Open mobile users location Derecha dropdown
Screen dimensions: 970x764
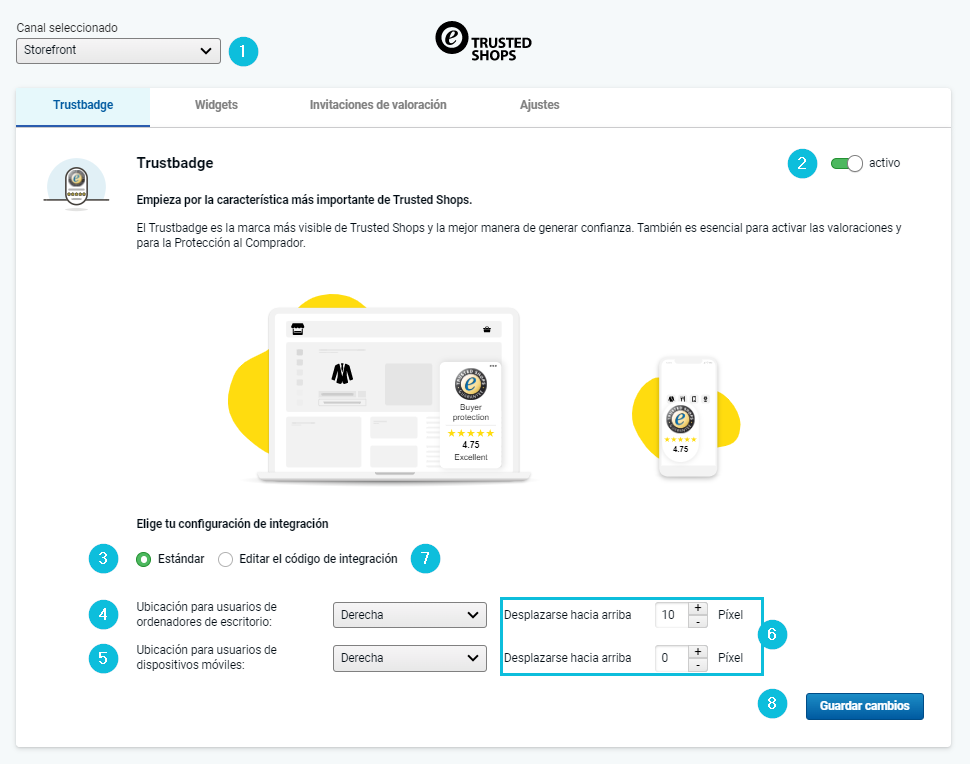[x=410, y=658]
